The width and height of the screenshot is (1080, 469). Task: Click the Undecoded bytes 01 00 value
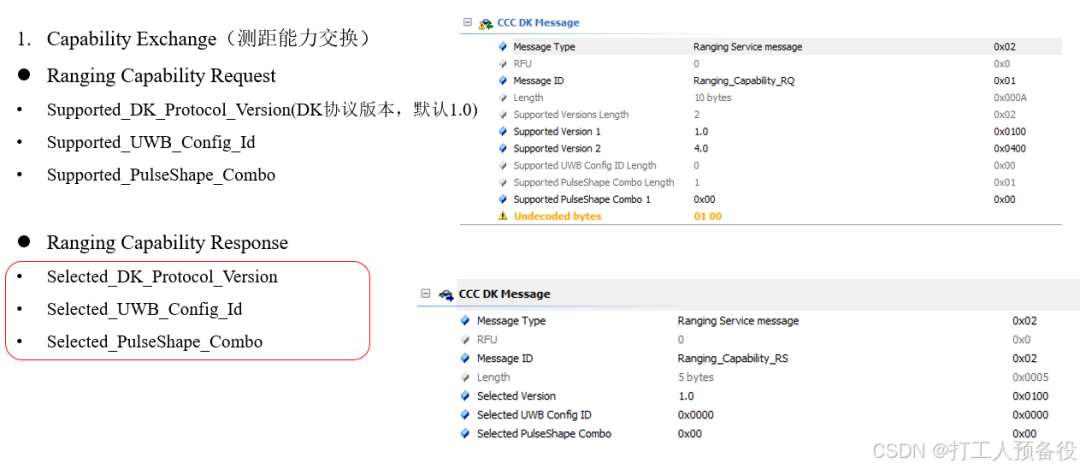[x=707, y=216]
